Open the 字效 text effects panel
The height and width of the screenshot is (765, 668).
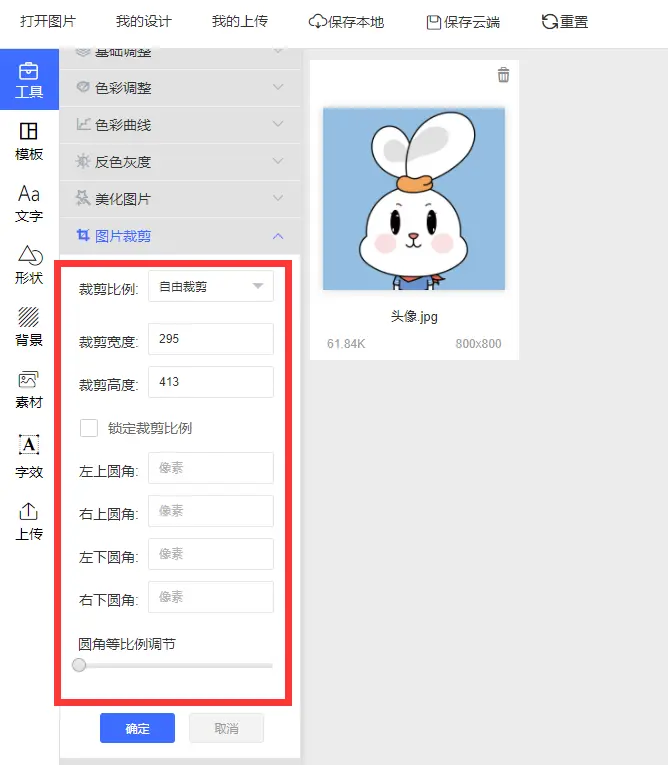[29, 456]
